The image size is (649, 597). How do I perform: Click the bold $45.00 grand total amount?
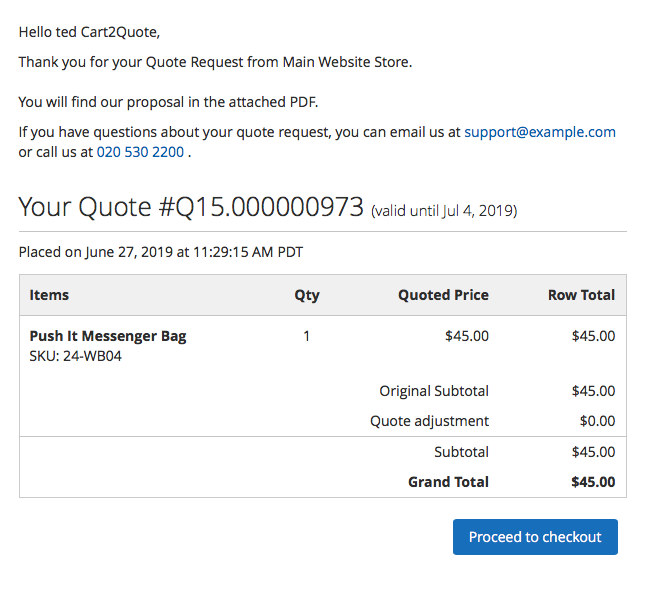(x=593, y=482)
